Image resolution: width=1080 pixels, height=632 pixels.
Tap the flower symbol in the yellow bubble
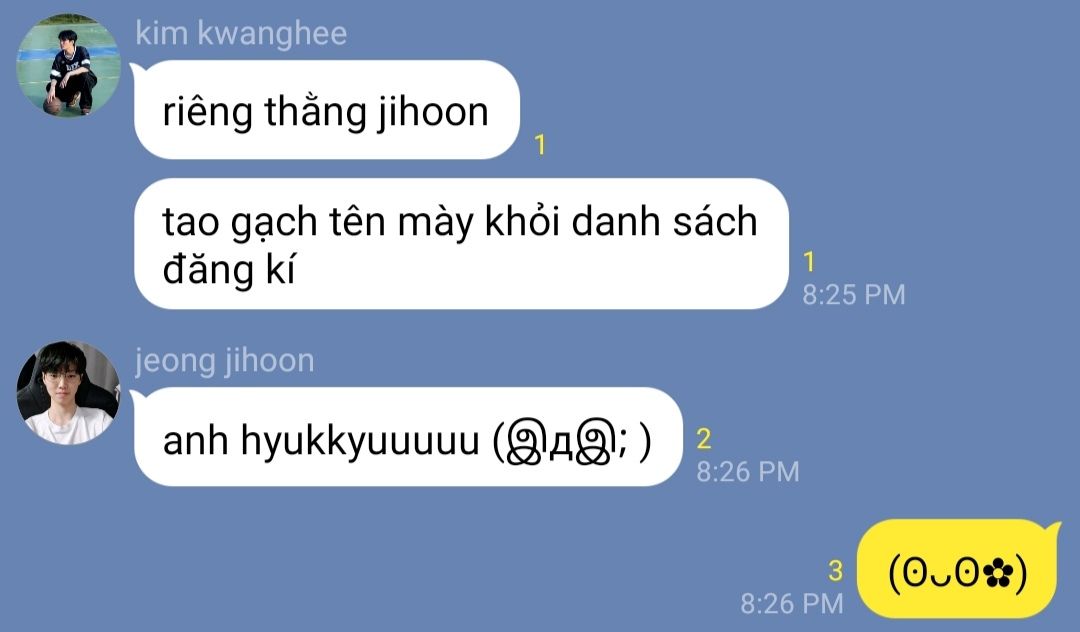coord(998,573)
